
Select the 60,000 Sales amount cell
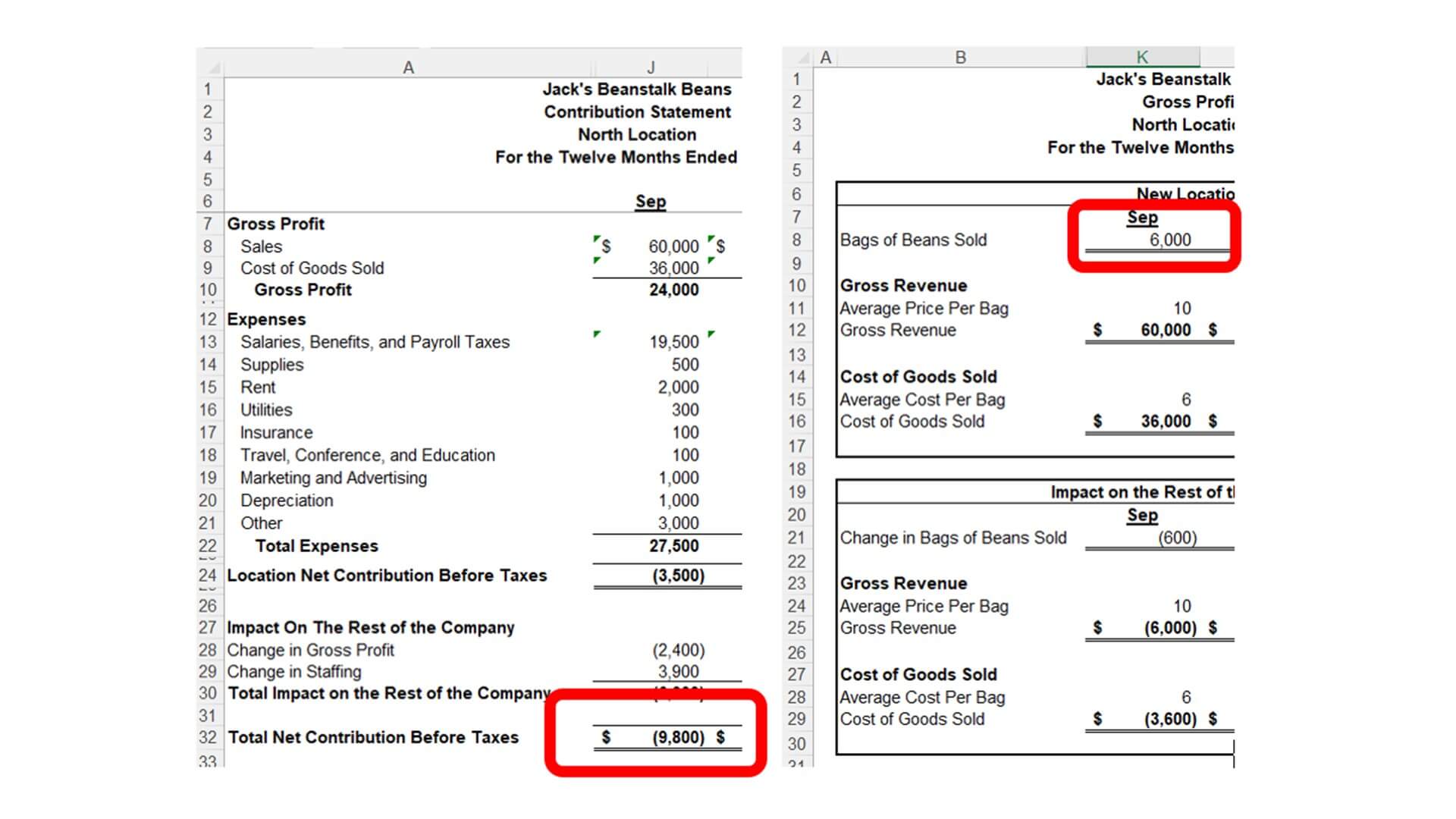pyautogui.click(x=671, y=246)
